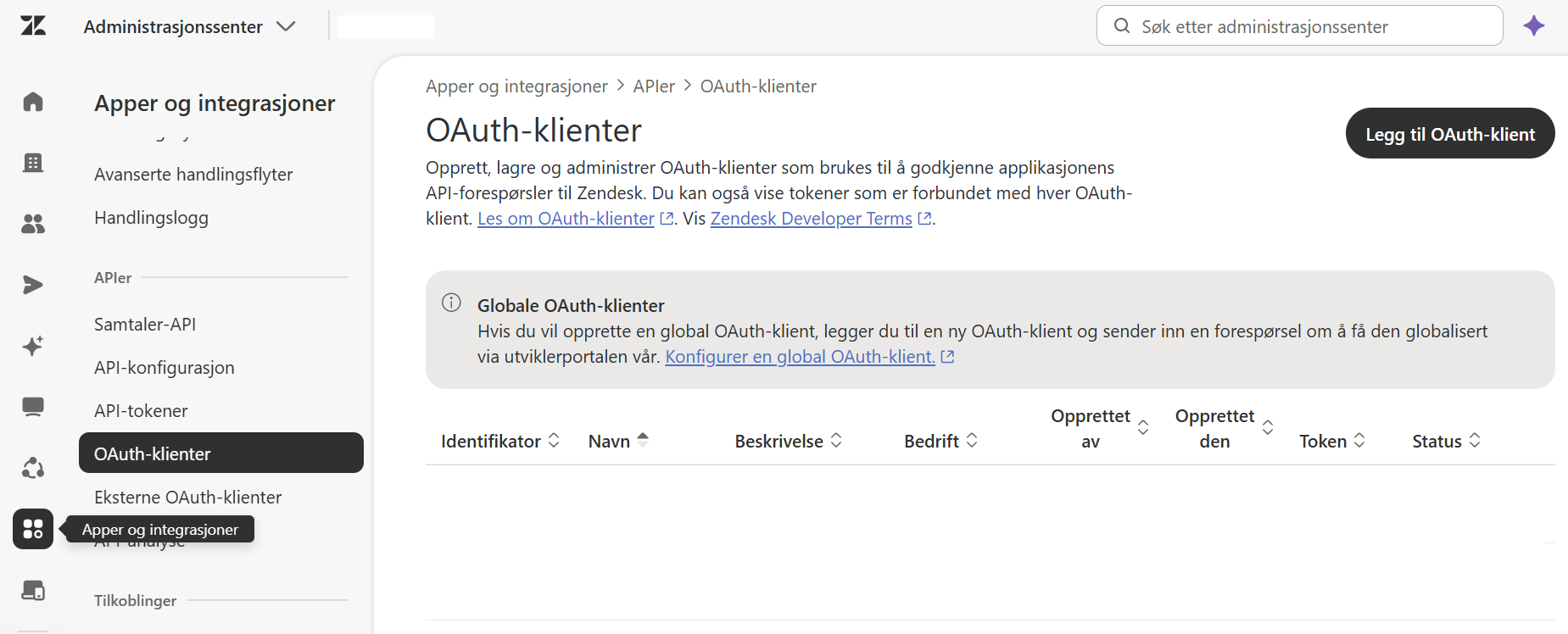Open Samtaler-API in the menu

click(145, 325)
